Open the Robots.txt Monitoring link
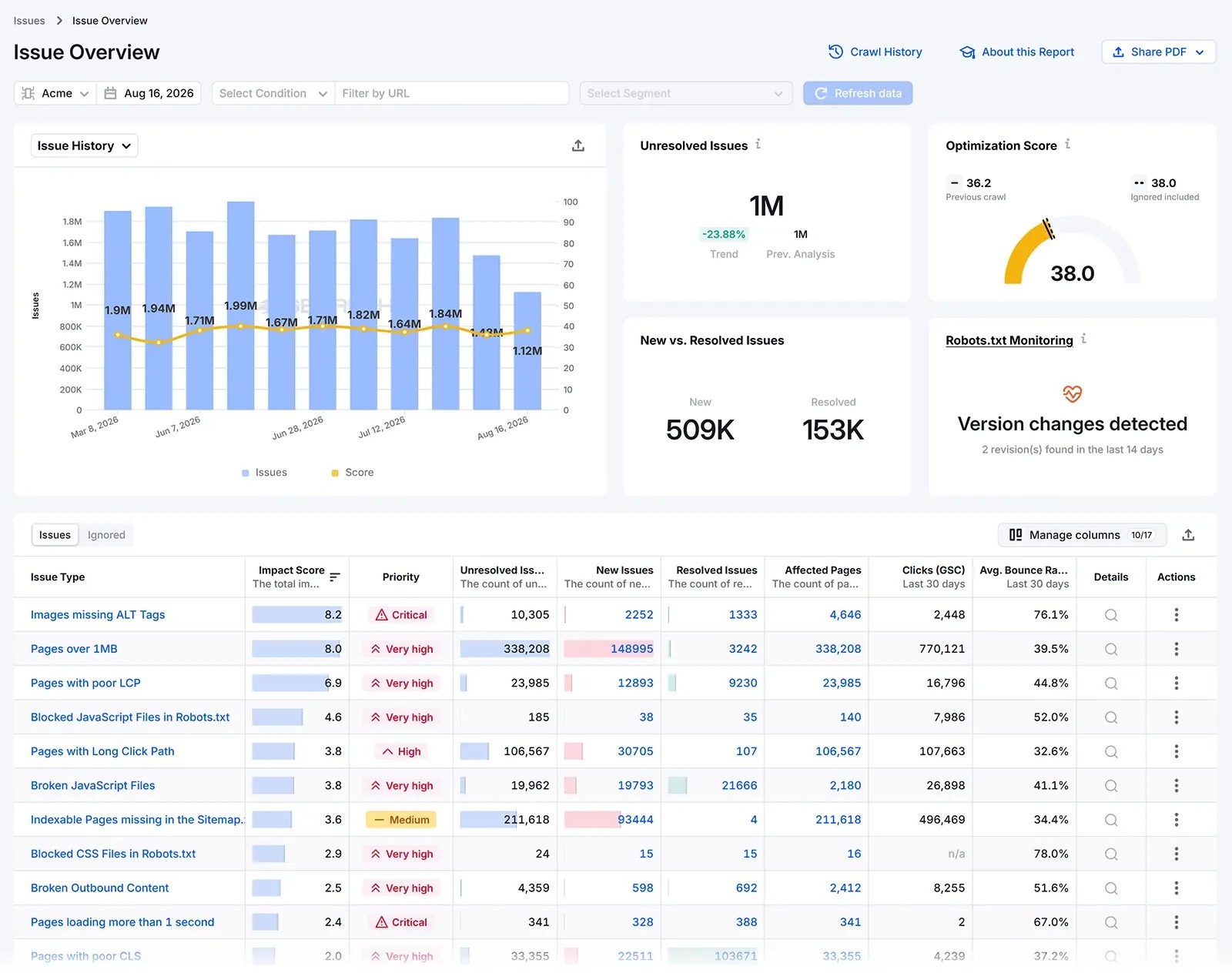The height and width of the screenshot is (973, 1232). point(1009,340)
